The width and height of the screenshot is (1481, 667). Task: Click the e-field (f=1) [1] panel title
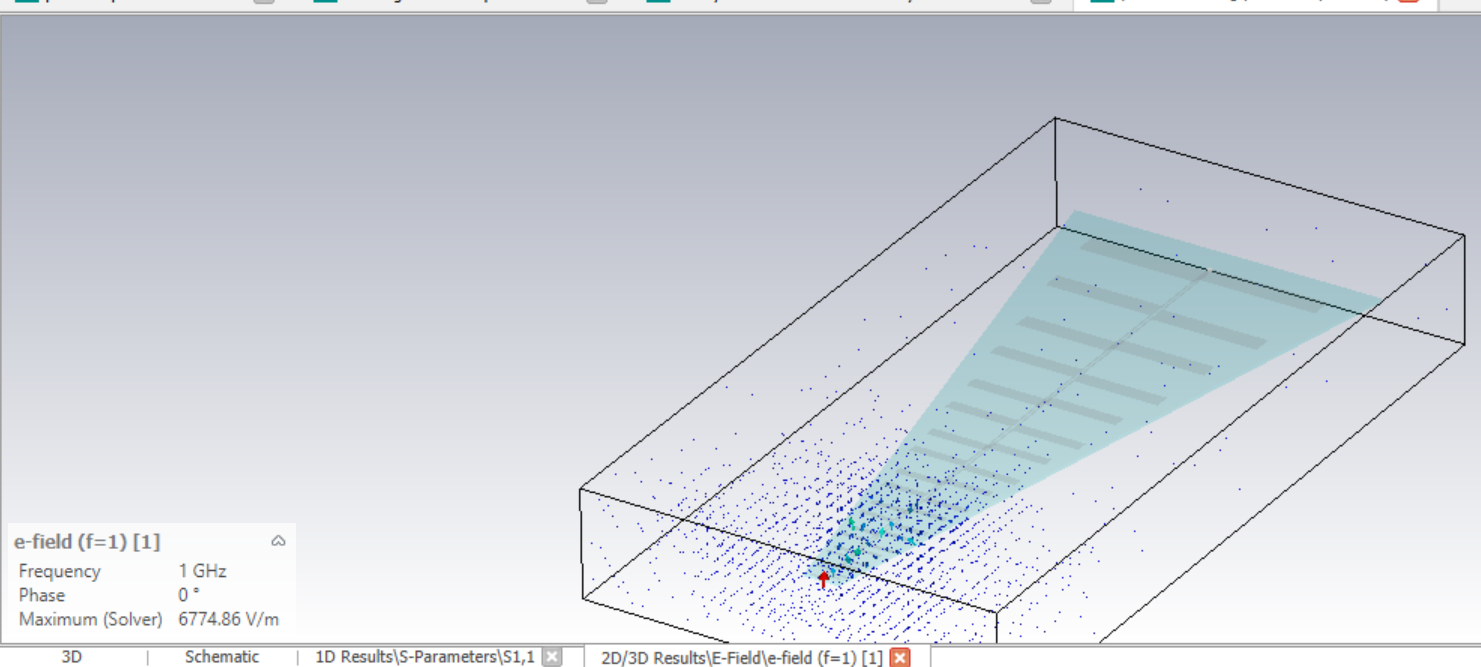coord(87,542)
